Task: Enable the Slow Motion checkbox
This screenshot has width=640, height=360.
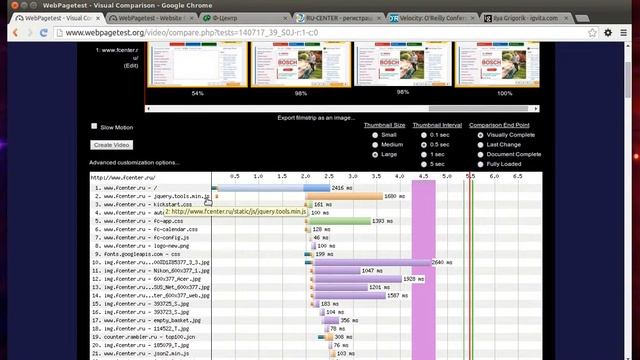Action: coord(94,126)
